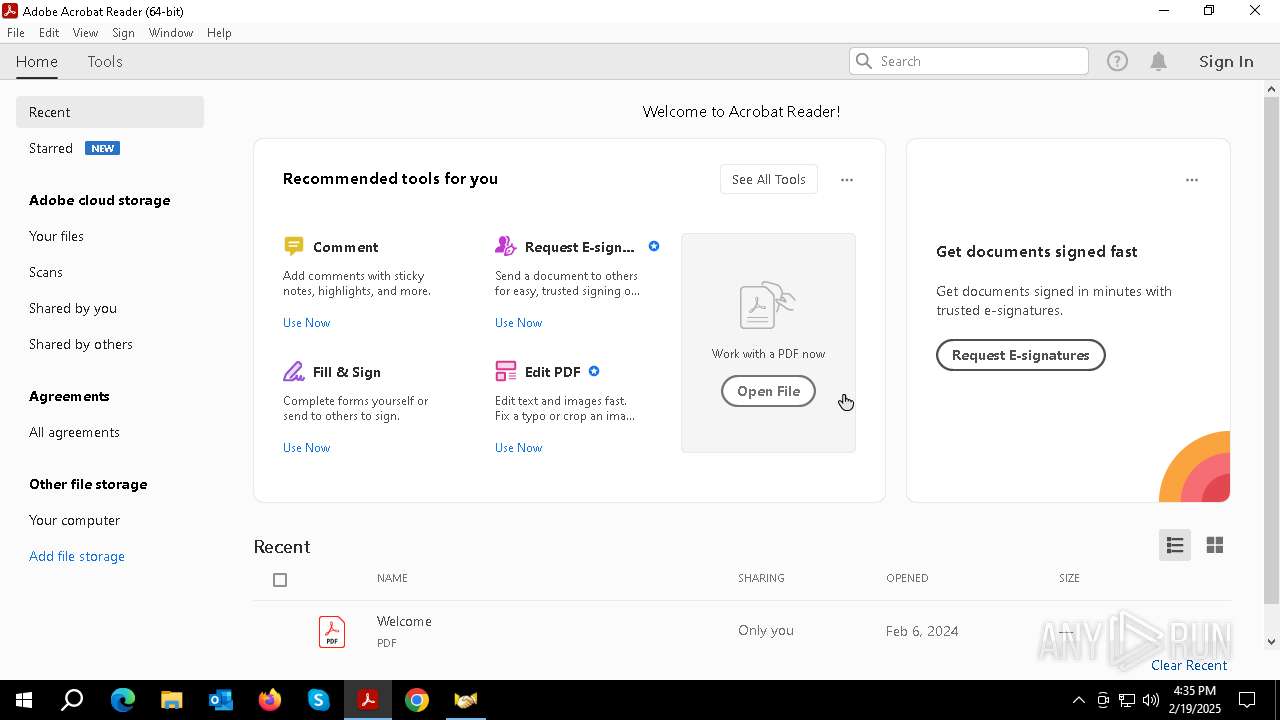Click the search magnifier icon
The height and width of the screenshot is (720, 1280).
pyautogui.click(x=865, y=61)
